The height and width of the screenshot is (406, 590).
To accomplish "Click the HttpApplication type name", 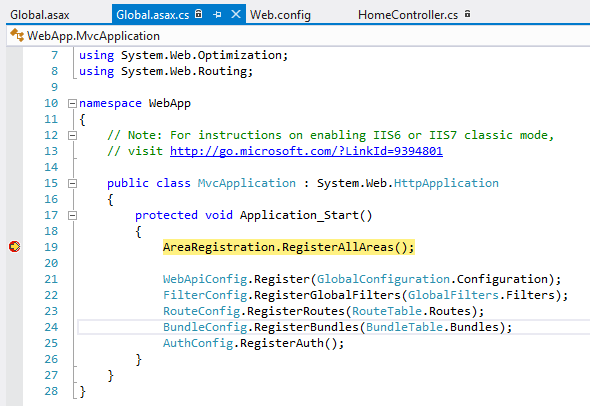I will click(x=446, y=183).
